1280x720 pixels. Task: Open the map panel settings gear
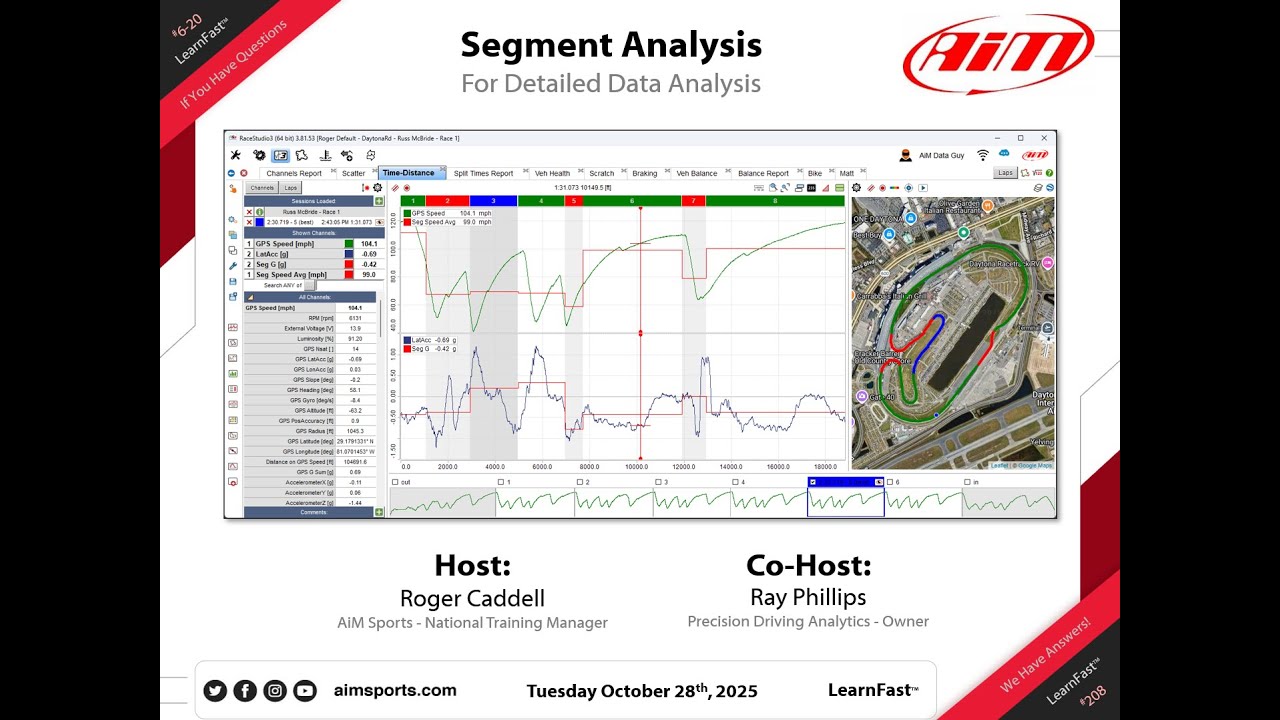point(856,188)
